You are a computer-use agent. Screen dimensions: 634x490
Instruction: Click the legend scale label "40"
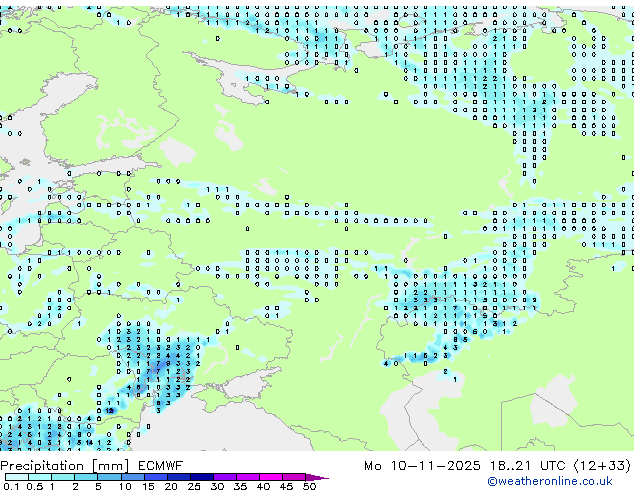coord(263,486)
